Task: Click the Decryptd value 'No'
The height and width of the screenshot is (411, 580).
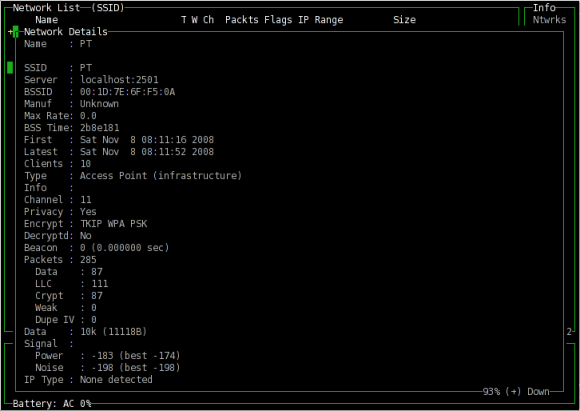Action: coord(85,236)
